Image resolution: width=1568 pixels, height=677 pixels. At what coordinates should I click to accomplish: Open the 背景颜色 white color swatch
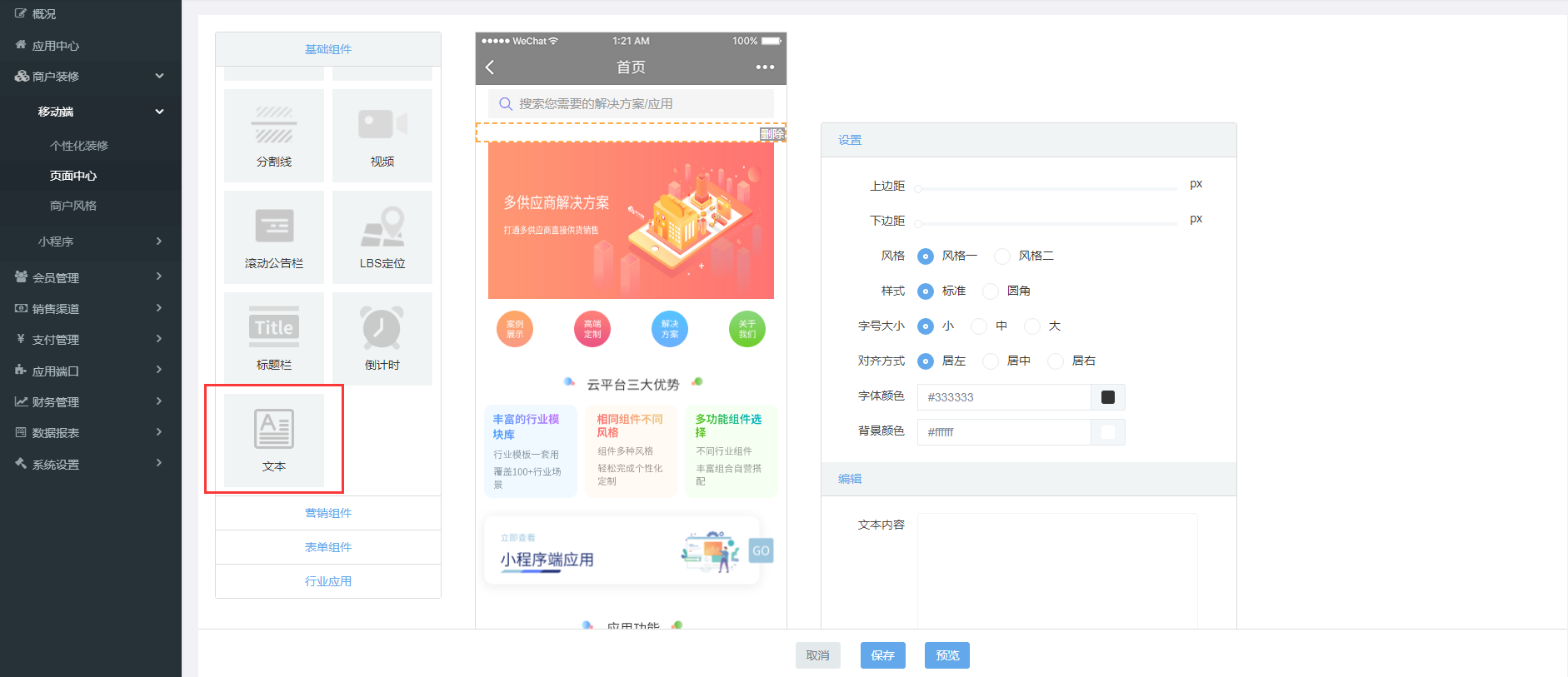pyautogui.click(x=1108, y=432)
